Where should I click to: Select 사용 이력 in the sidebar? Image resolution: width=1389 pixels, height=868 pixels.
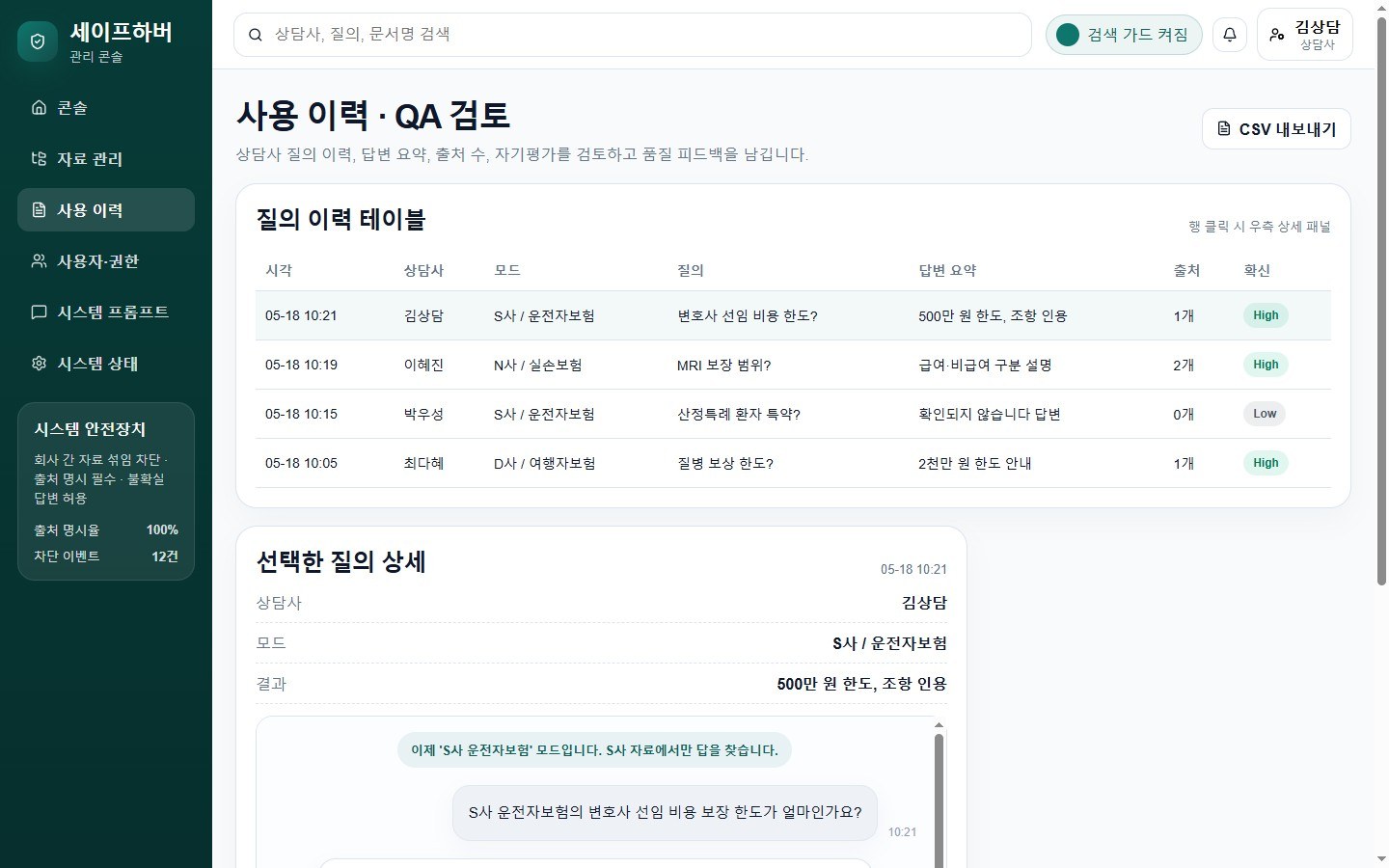click(x=106, y=209)
